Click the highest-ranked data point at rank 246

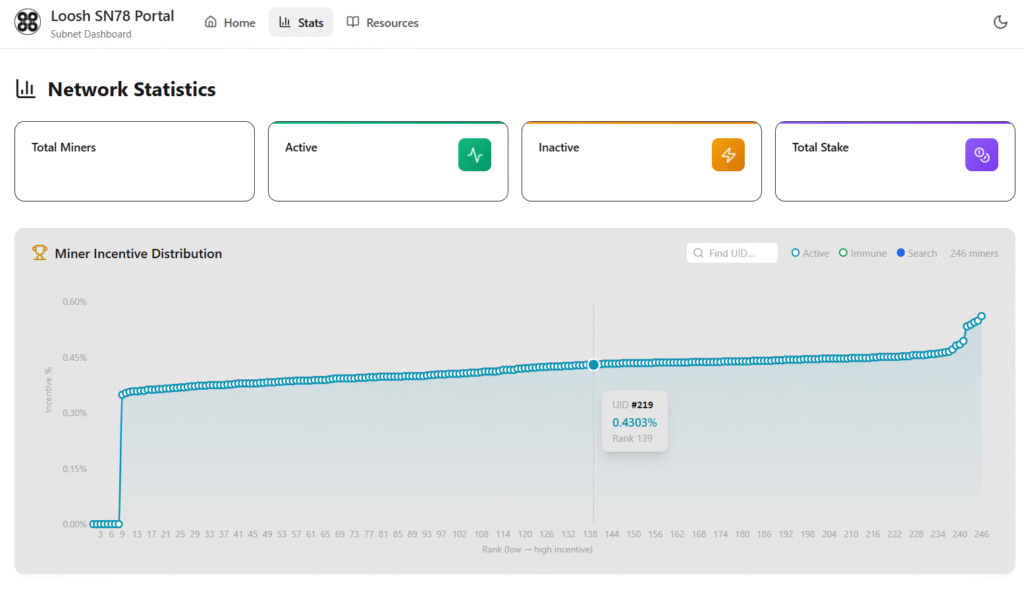coord(981,317)
